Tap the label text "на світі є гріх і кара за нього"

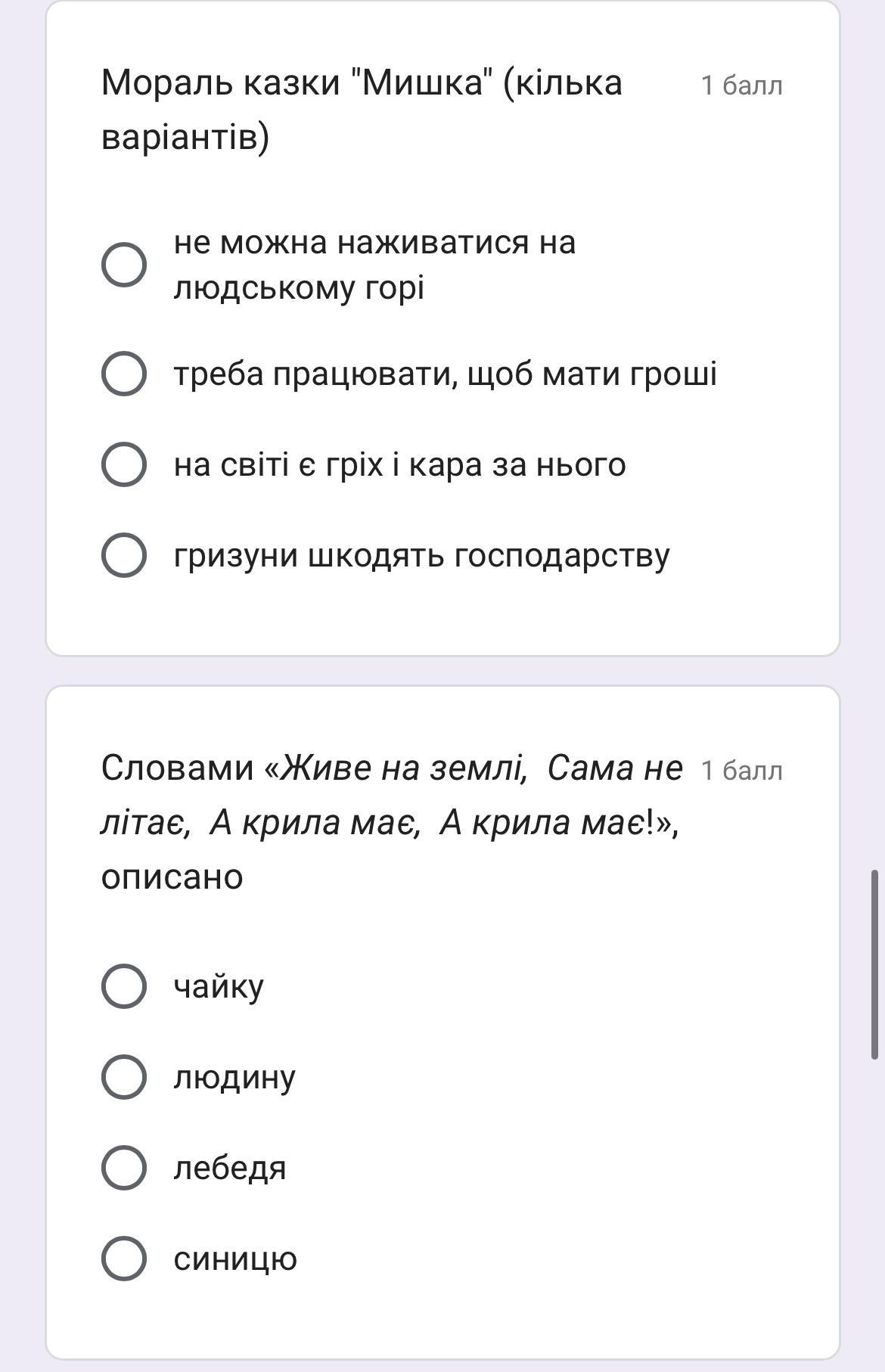coord(399,464)
